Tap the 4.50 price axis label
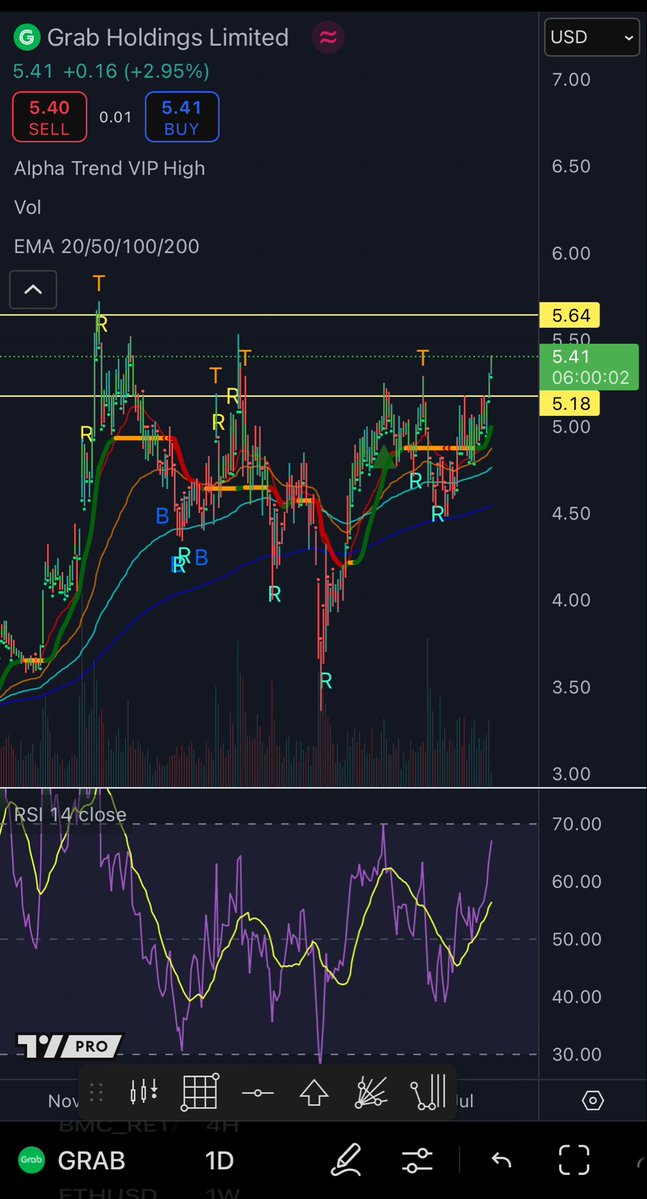The width and height of the screenshot is (647, 1199). (x=571, y=512)
